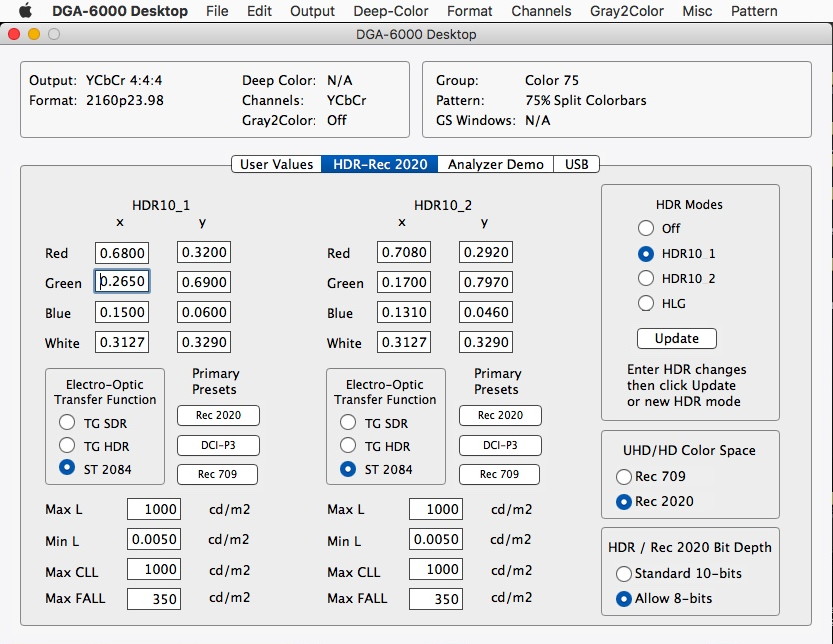Open the Deep-Color menu
The height and width of the screenshot is (644, 833).
391,11
